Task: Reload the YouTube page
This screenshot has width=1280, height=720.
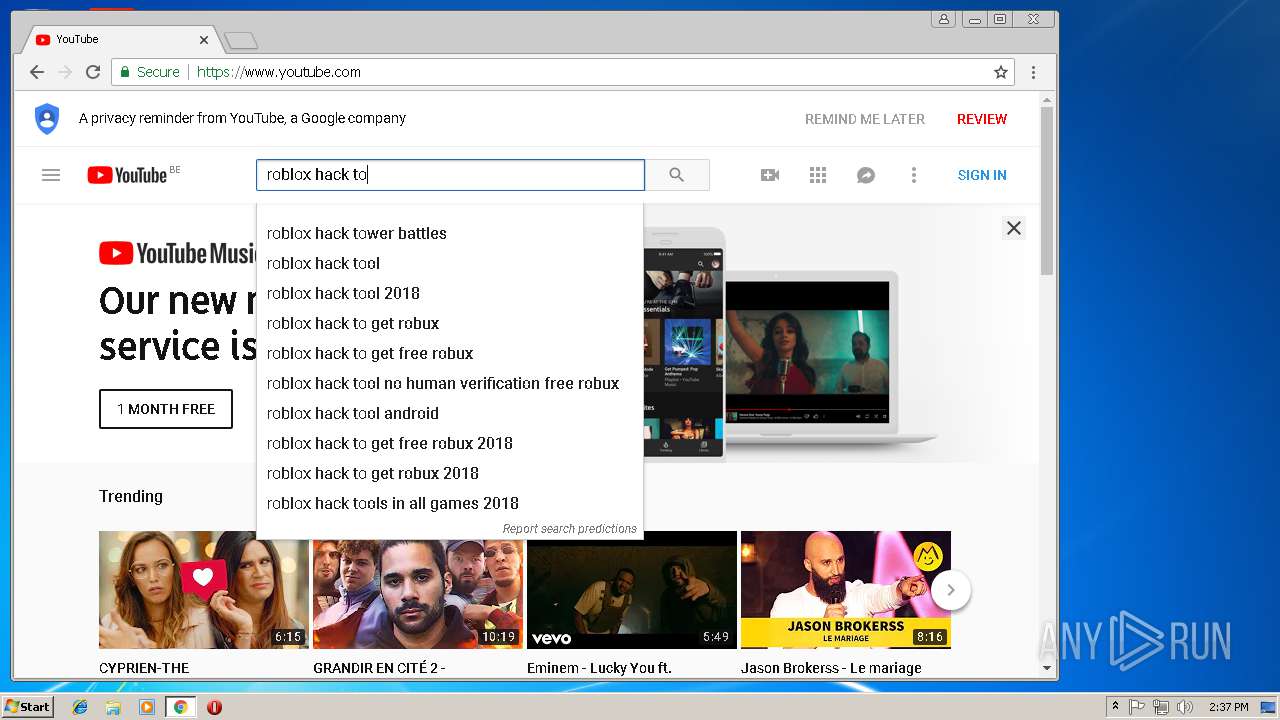Action: point(93,72)
